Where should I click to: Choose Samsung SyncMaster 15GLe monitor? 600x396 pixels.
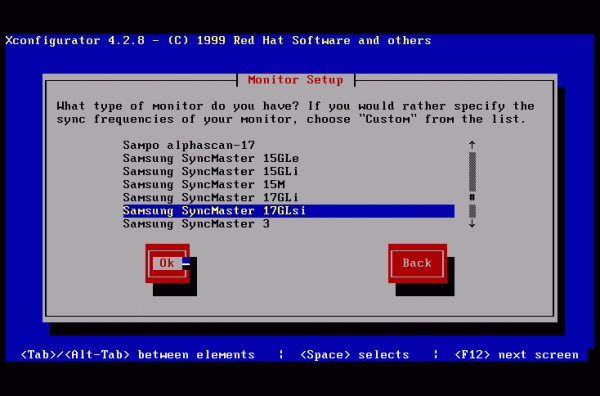click(289, 158)
